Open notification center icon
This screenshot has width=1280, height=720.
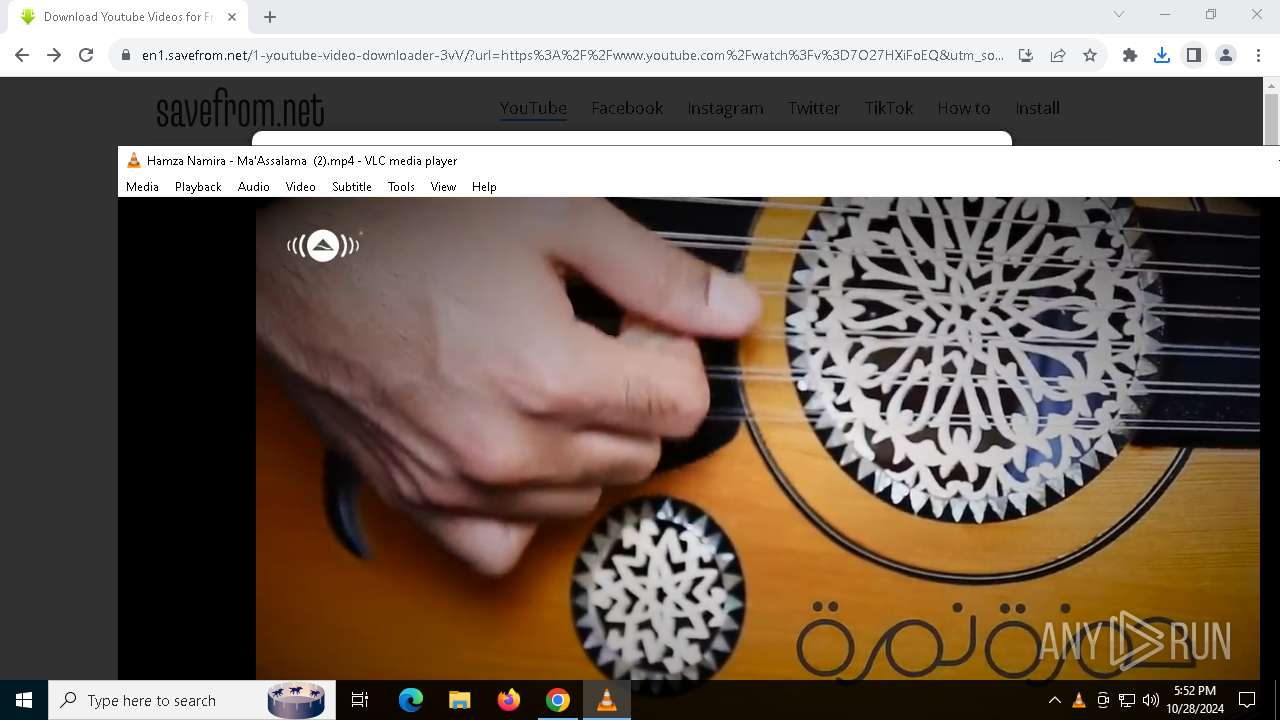1247,700
